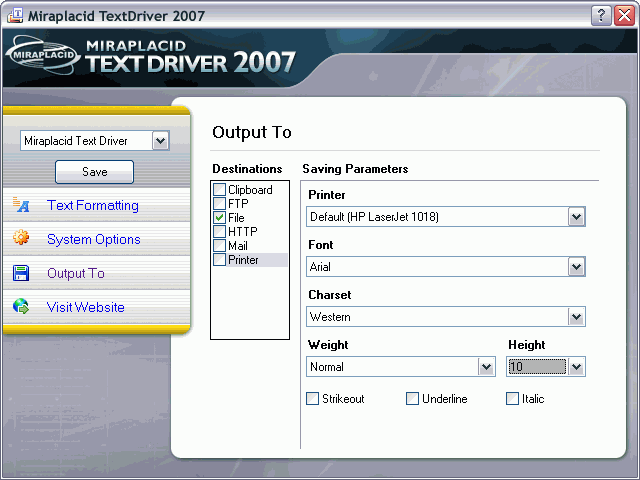Open the Weight dropdown arrow
Viewport: 640px width, 480px height.
[487, 367]
